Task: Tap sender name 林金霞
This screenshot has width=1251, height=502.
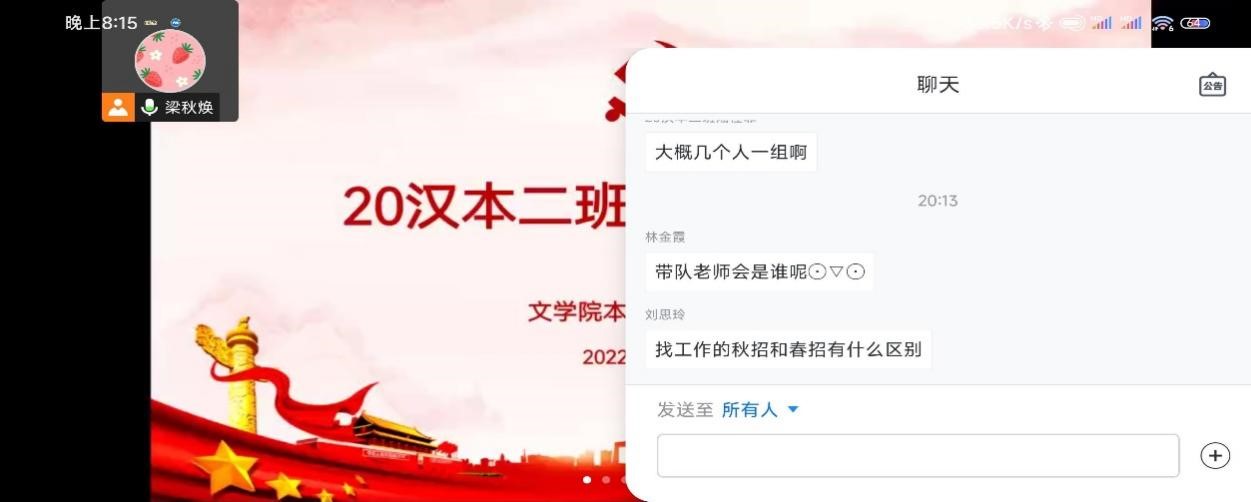Action: click(665, 237)
